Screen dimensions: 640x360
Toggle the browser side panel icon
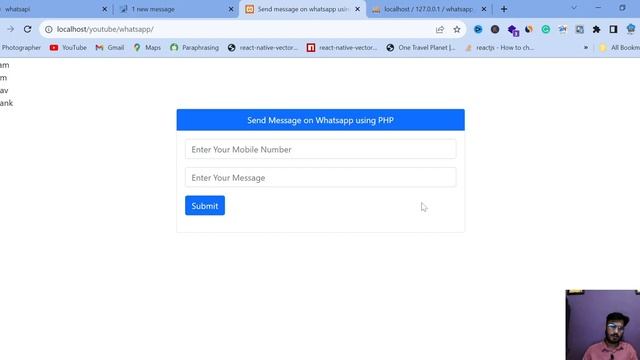point(613,29)
